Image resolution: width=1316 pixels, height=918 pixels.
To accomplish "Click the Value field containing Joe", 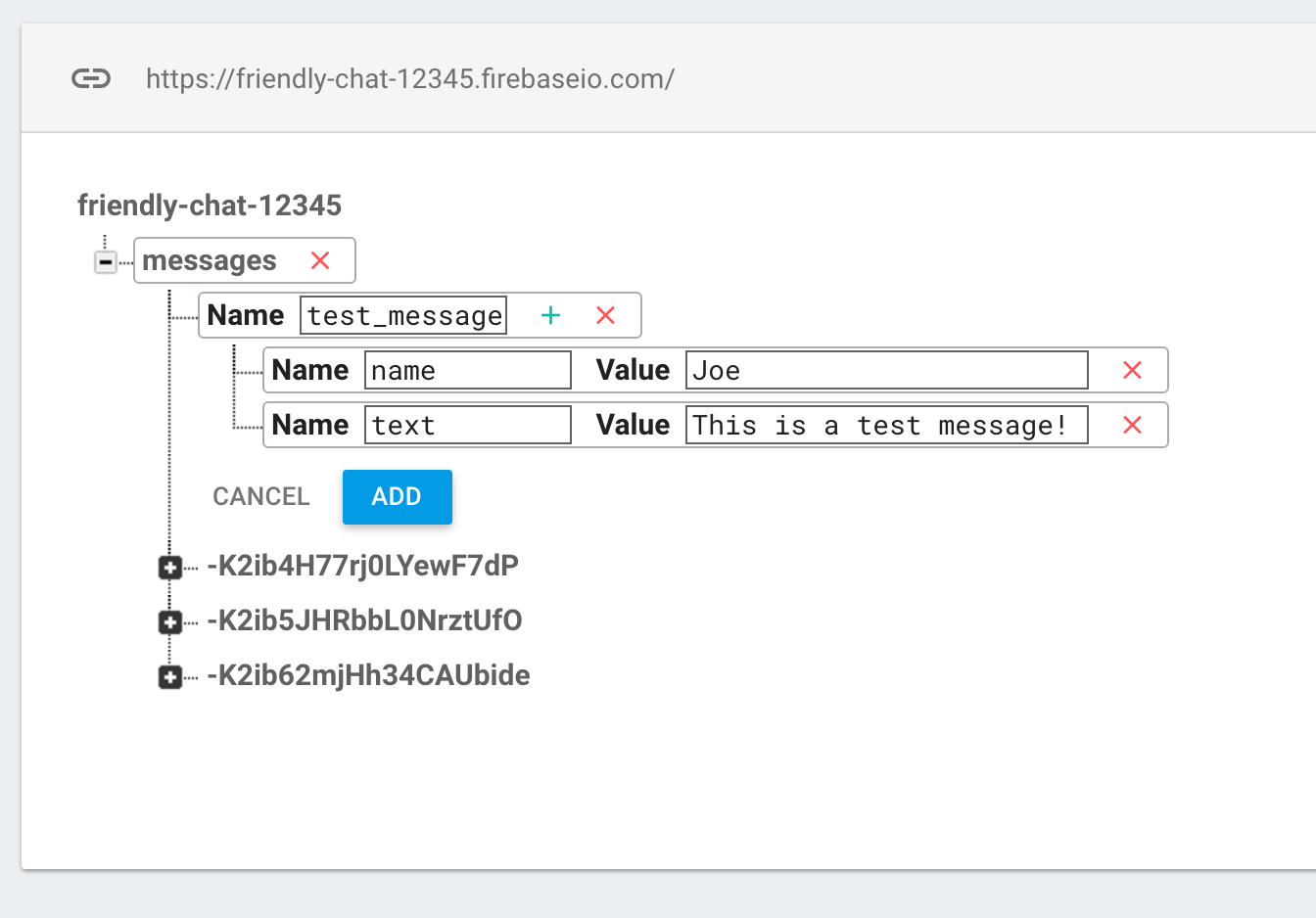I will click(886, 370).
